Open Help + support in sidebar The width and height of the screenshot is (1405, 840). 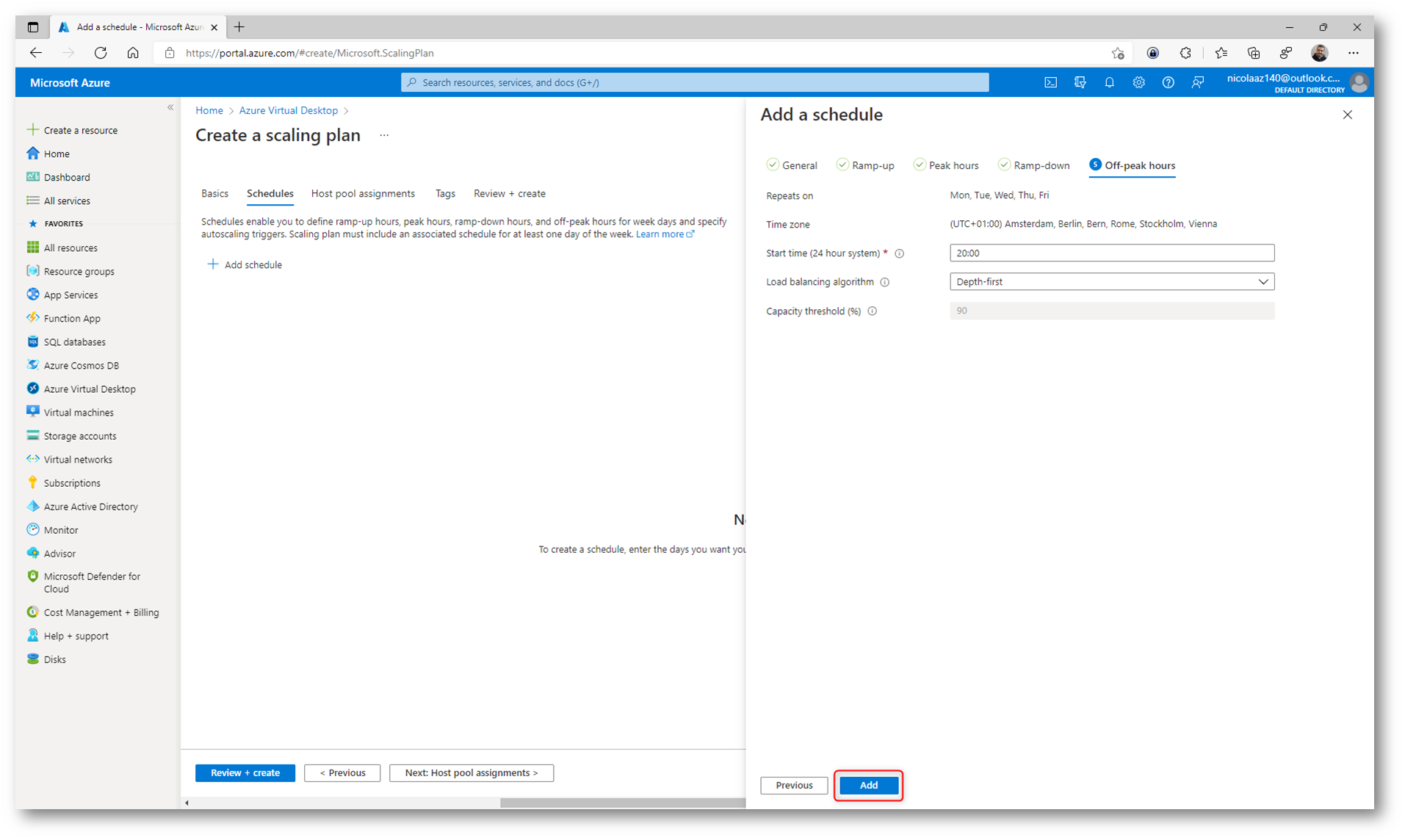76,636
